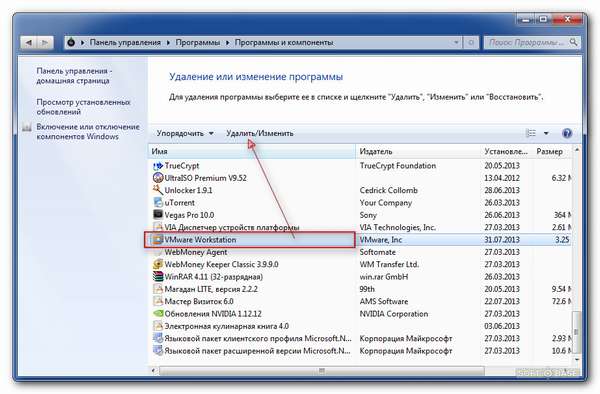
Task: Navigate to Панель управления breadcrumb
Action: coord(125,42)
